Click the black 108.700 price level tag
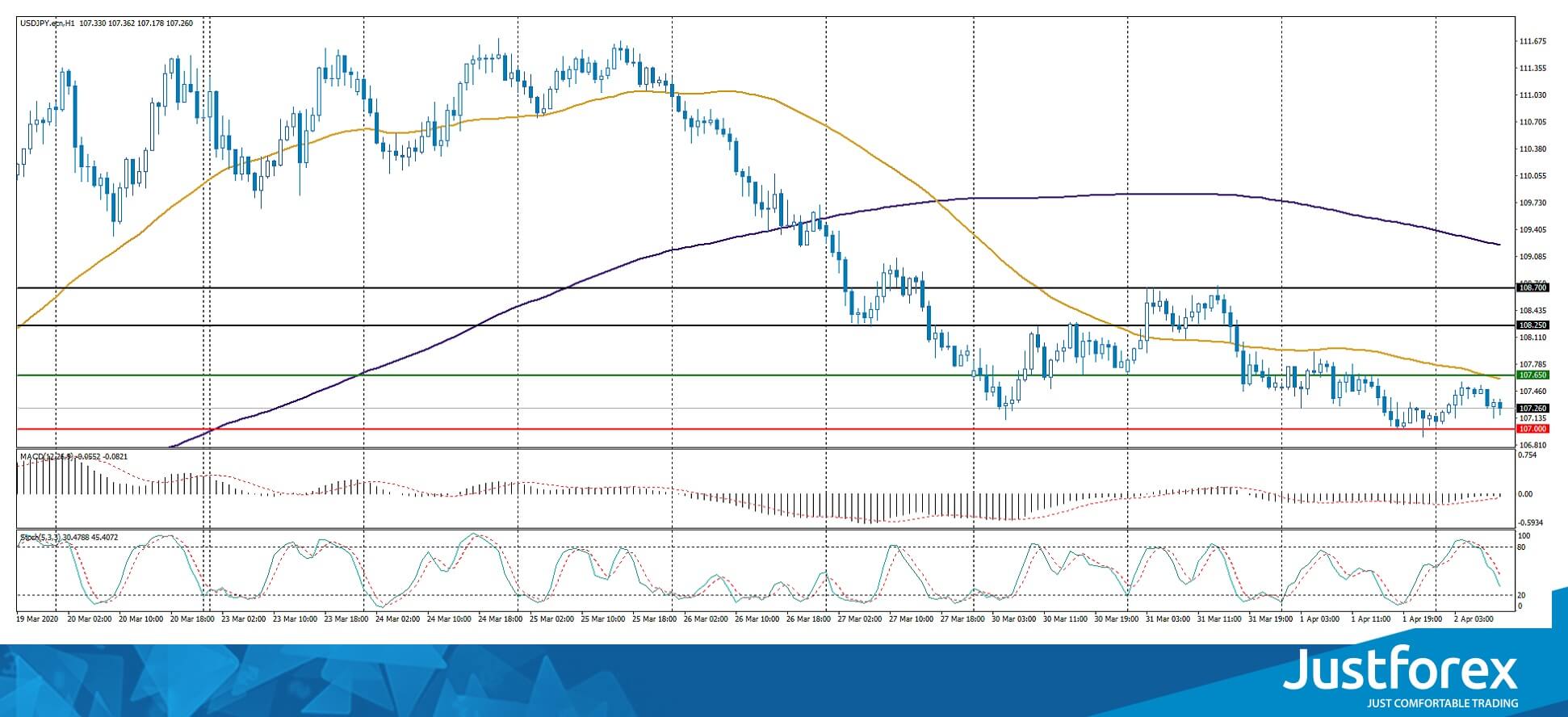This screenshot has height=717, width=1568. (1532, 287)
